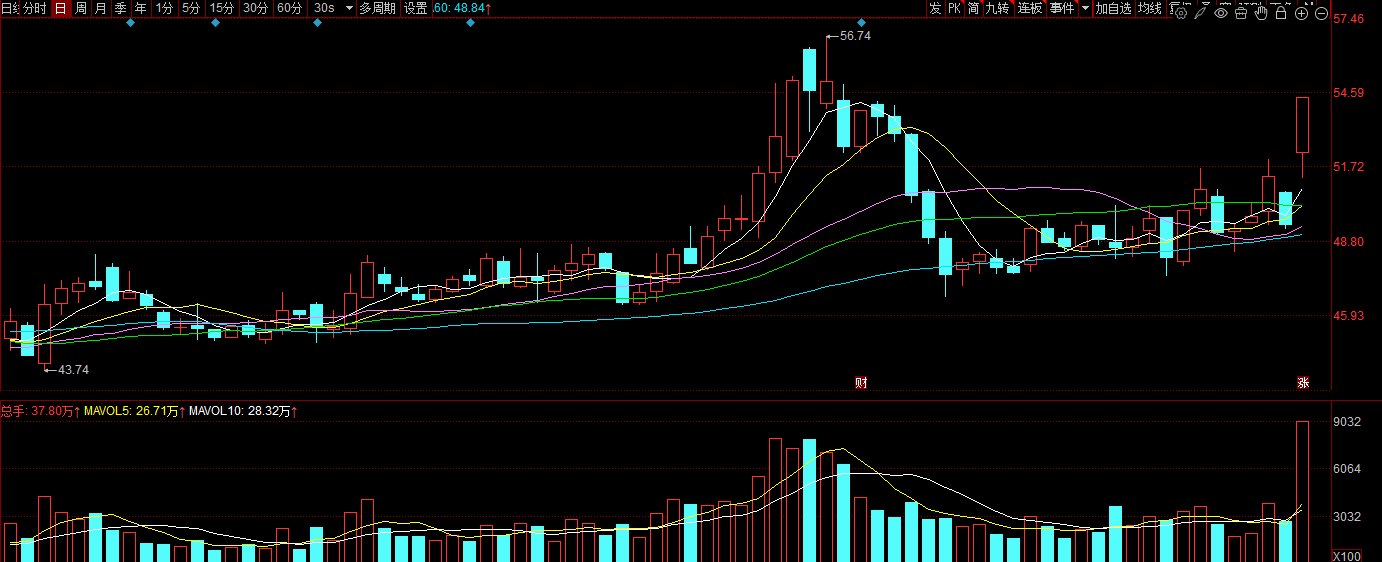Open the 连板 button
The height and width of the screenshot is (562, 1382).
[x=1030, y=8]
